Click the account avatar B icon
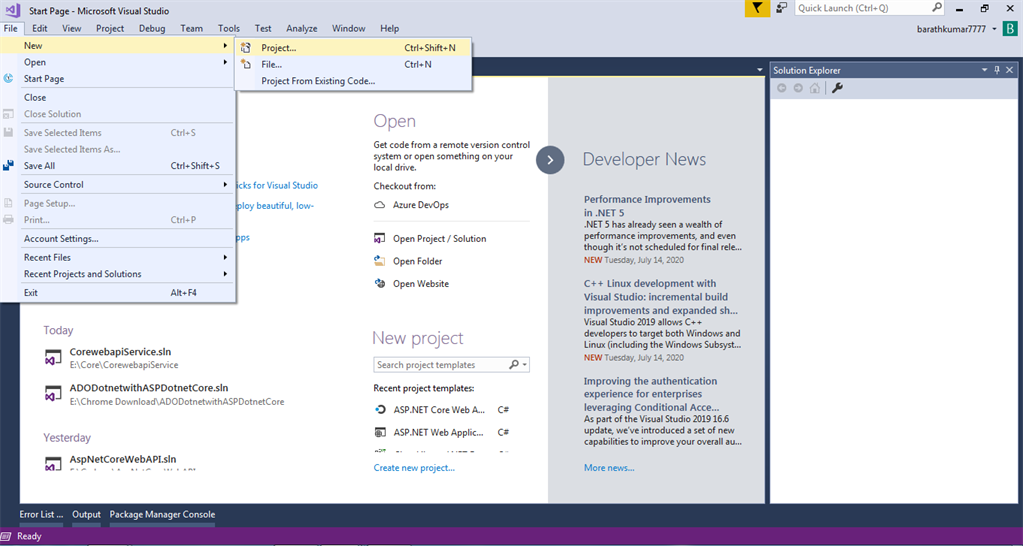 (x=1009, y=29)
